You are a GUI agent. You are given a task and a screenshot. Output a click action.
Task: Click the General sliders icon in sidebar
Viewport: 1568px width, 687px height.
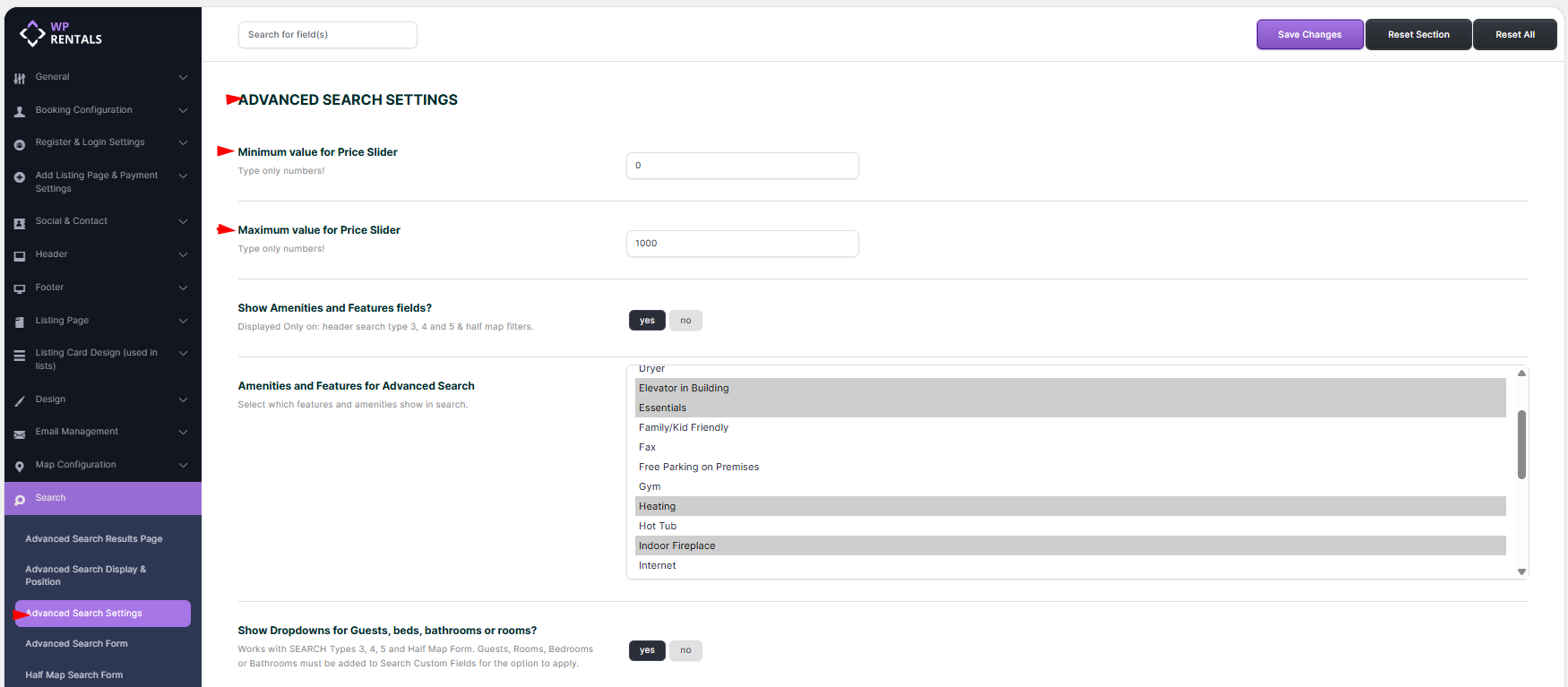point(20,79)
